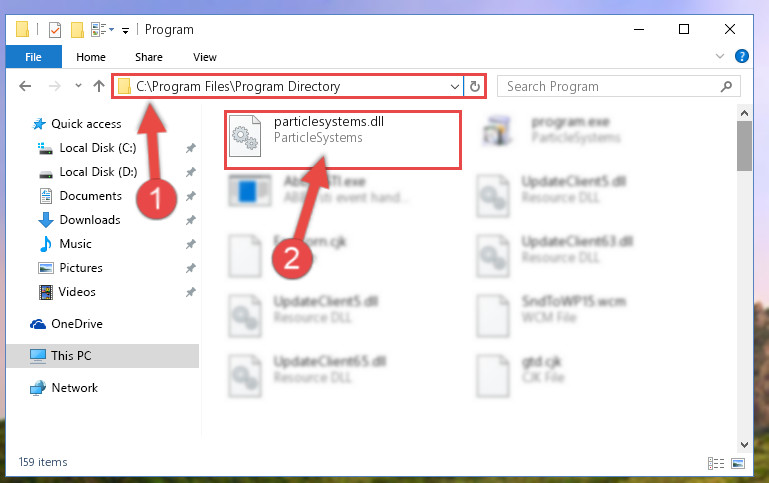Screen dimensions: 769x483
Task: Open the File menu
Action: (33, 57)
